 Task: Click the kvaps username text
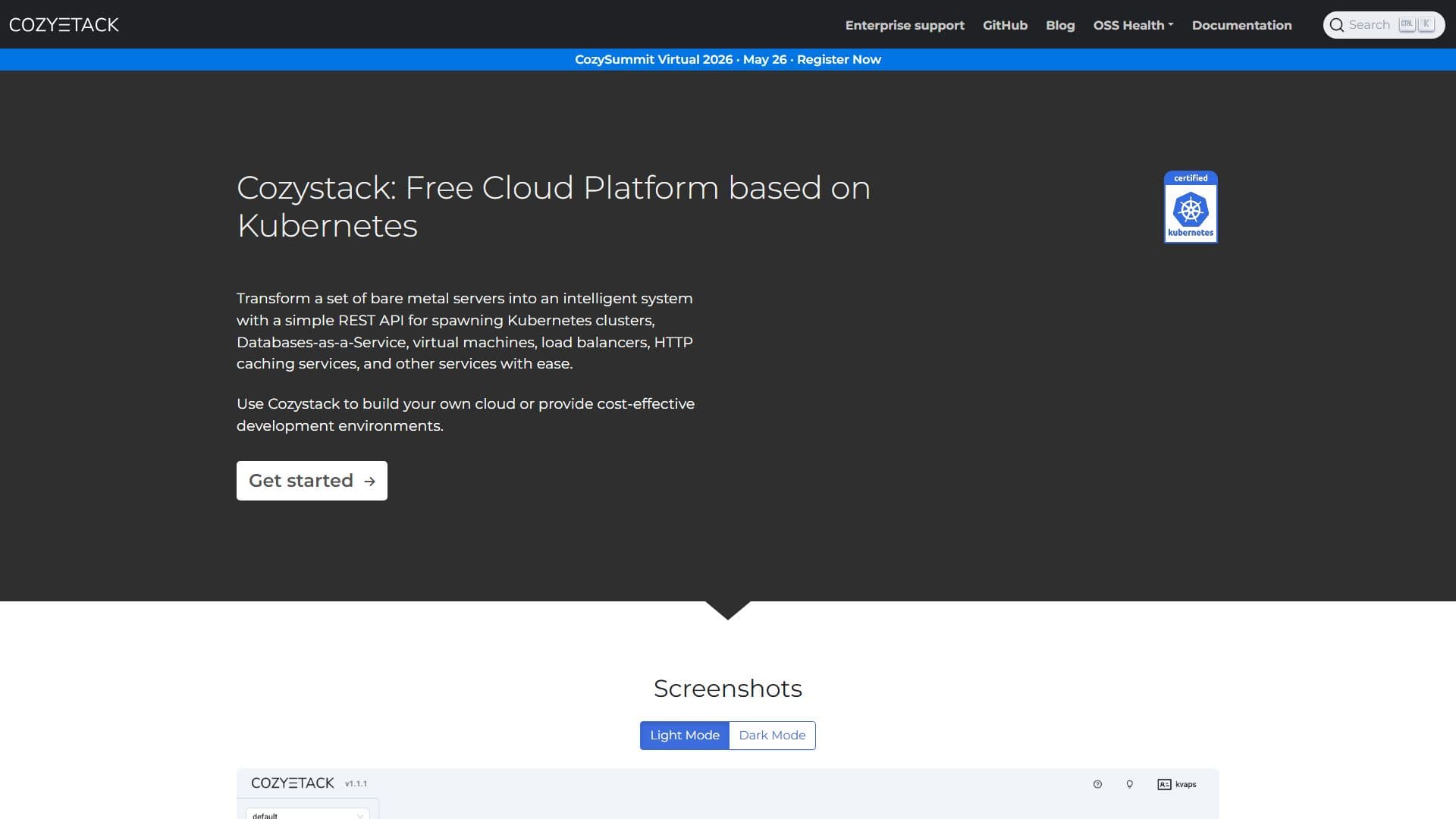pos(1185,784)
